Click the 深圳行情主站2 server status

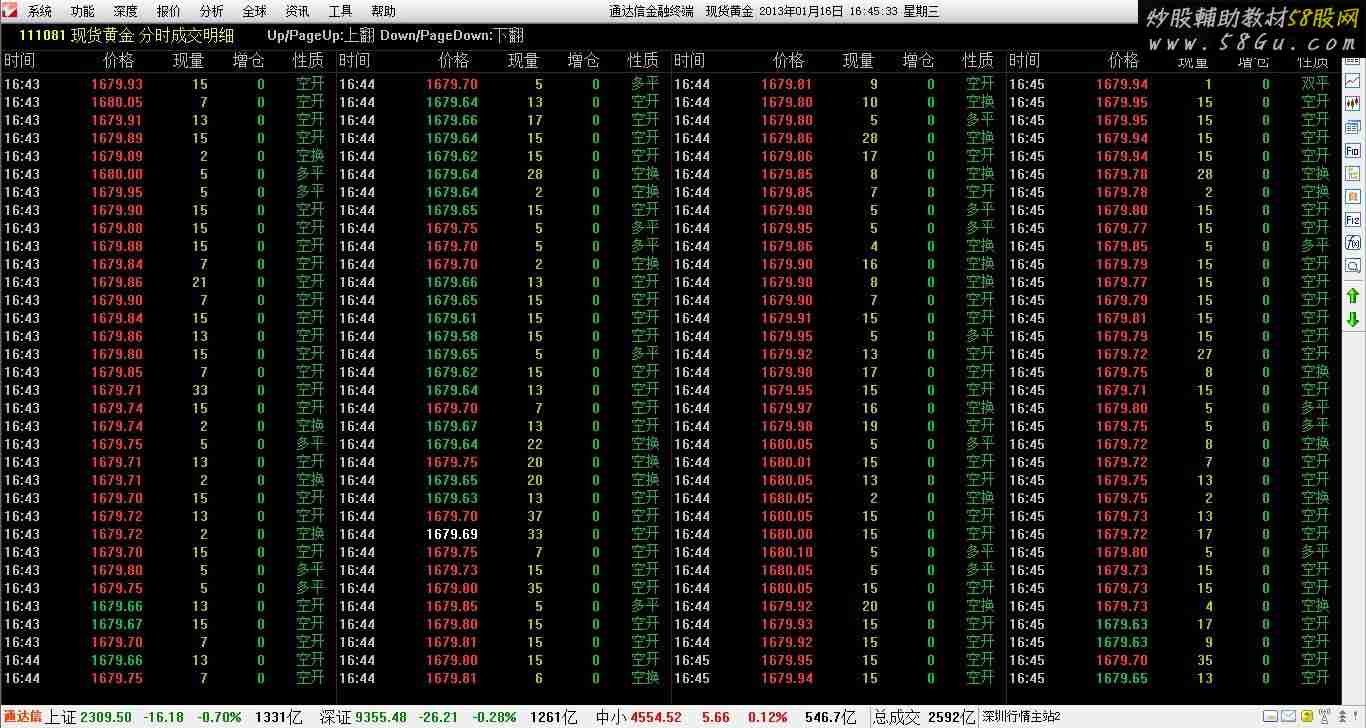[x=1021, y=716]
